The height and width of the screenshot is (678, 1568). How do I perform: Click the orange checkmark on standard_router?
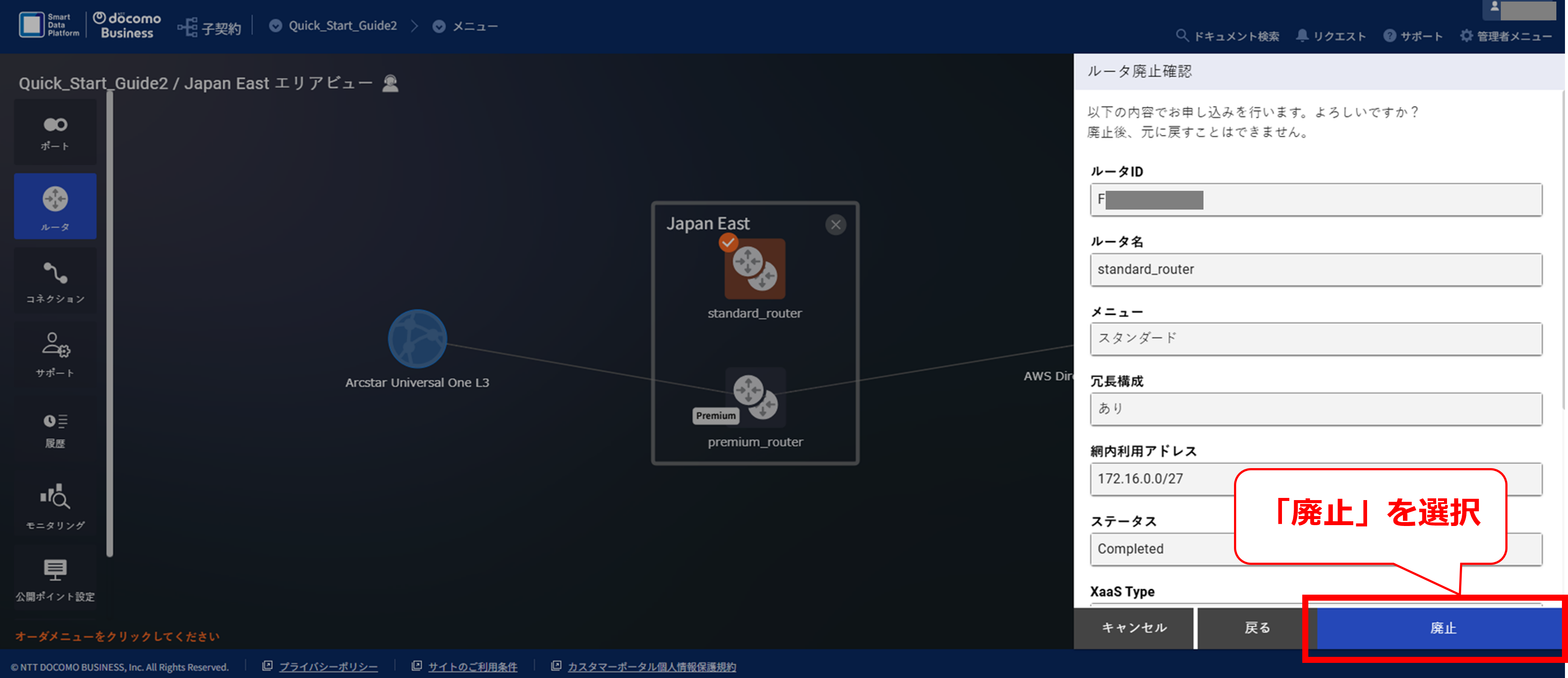click(728, 243)
